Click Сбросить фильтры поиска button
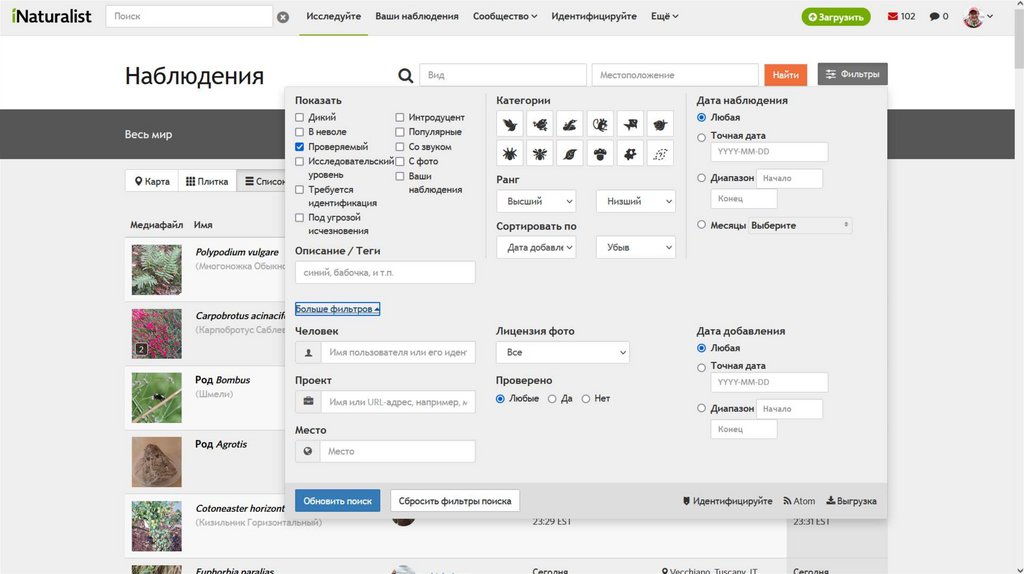The height and width of the screenshot is (574, 1024). click(x=455, y=501)
